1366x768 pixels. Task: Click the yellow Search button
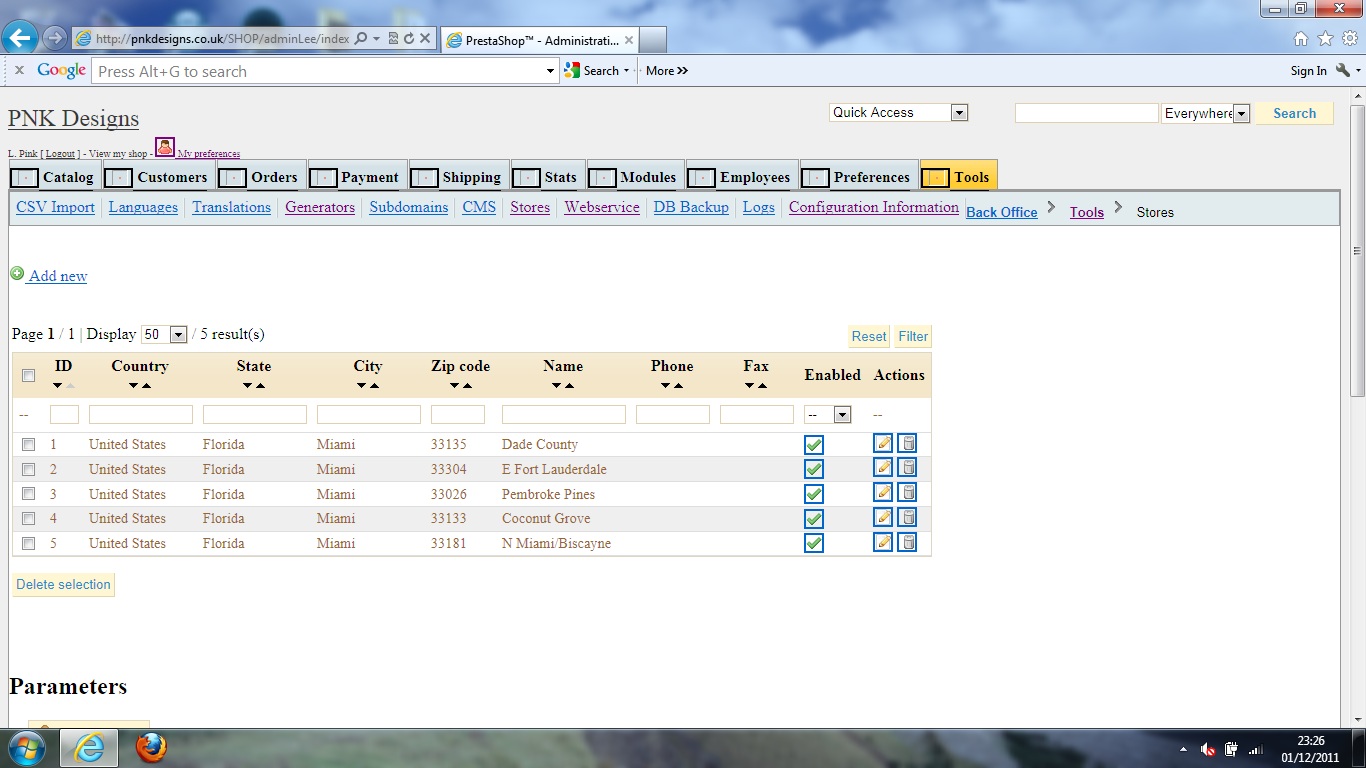click(x=1295, y=113)
